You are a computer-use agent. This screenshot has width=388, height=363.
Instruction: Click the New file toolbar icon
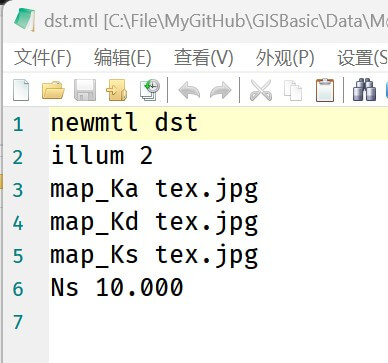(21, 90)
